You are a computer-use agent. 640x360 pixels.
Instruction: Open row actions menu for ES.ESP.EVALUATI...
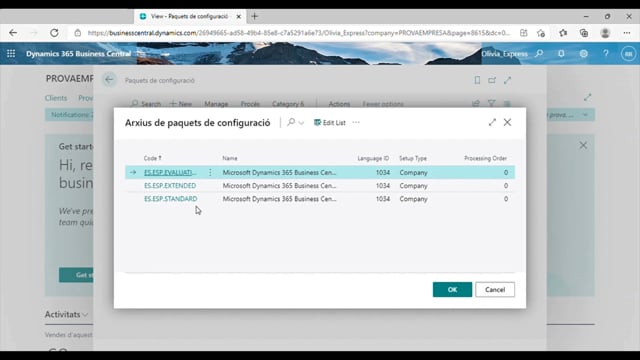tap(210, 172)
